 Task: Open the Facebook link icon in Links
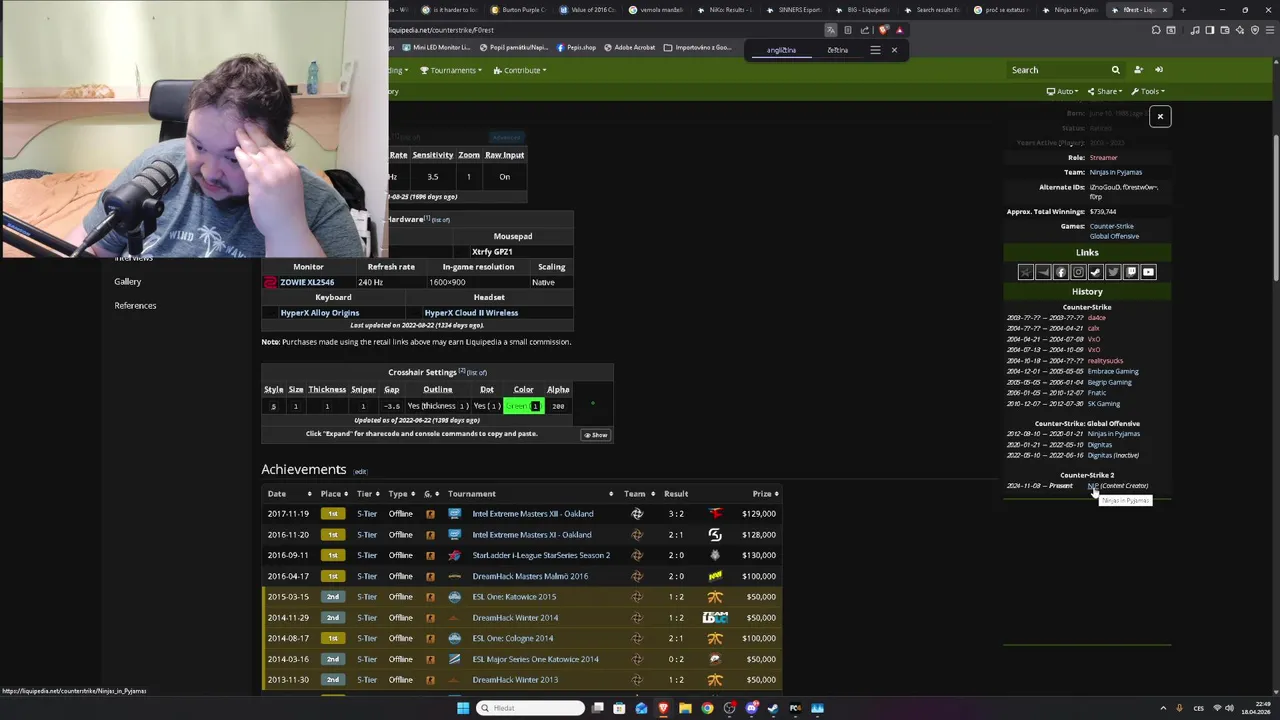(x=1061, y=272)
